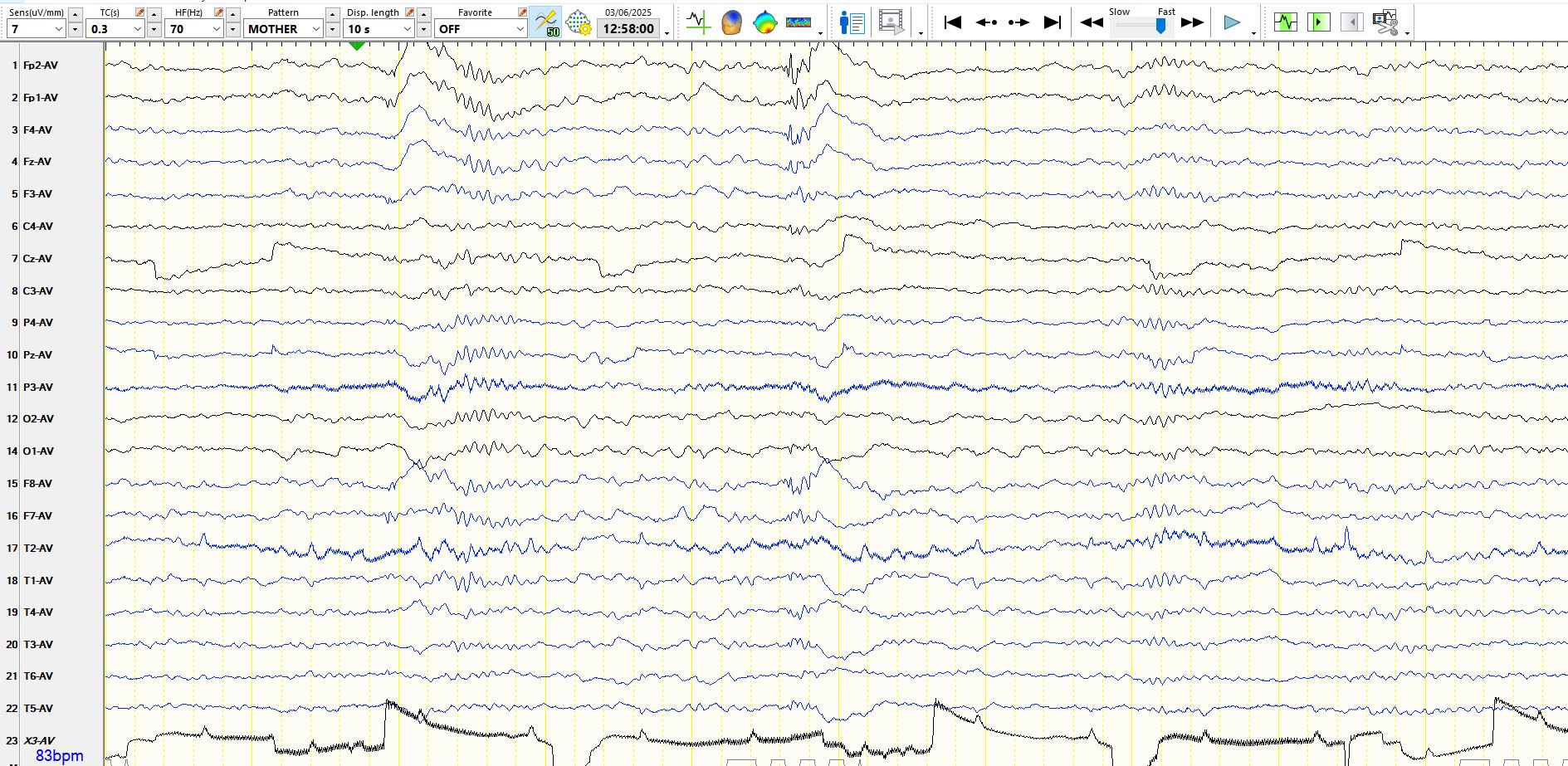
Task: Click the pencil edit icon beside Favorite
Action: 522,12
